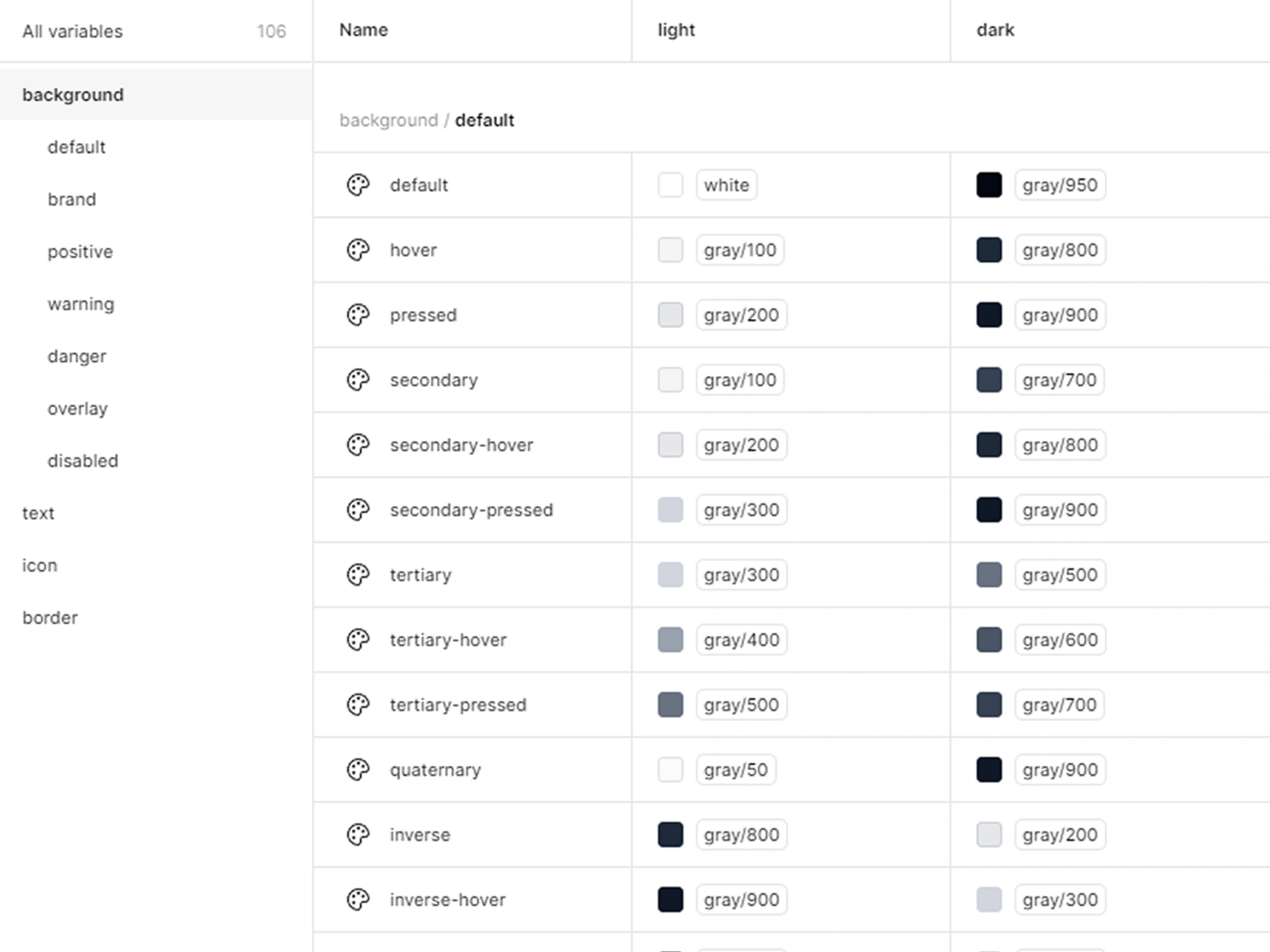Click gray/400 swatch for tertiary-hover light
Screen dimensions: 1270x952
670,640
